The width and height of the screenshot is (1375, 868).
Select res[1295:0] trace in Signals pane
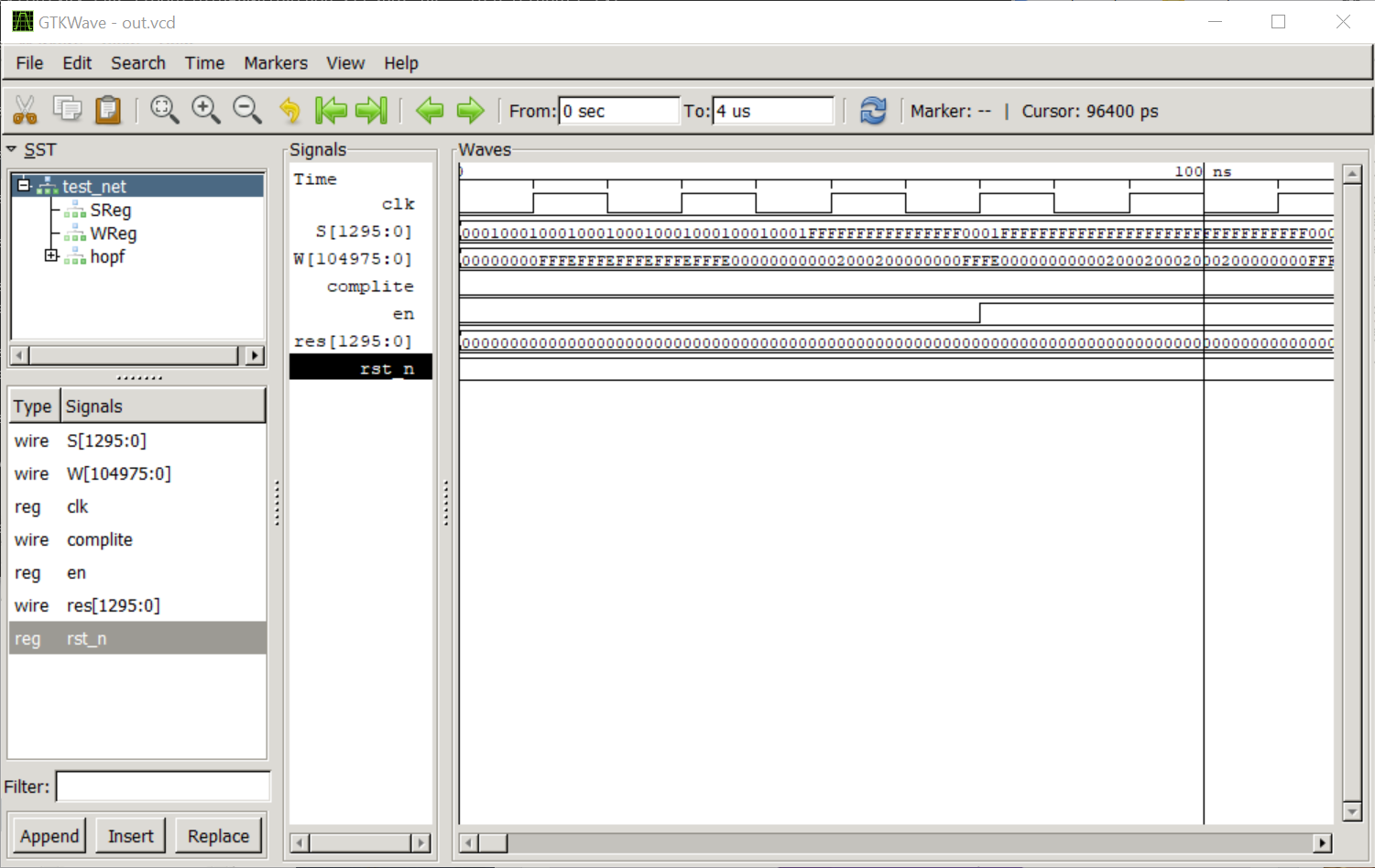pos(353,341)
